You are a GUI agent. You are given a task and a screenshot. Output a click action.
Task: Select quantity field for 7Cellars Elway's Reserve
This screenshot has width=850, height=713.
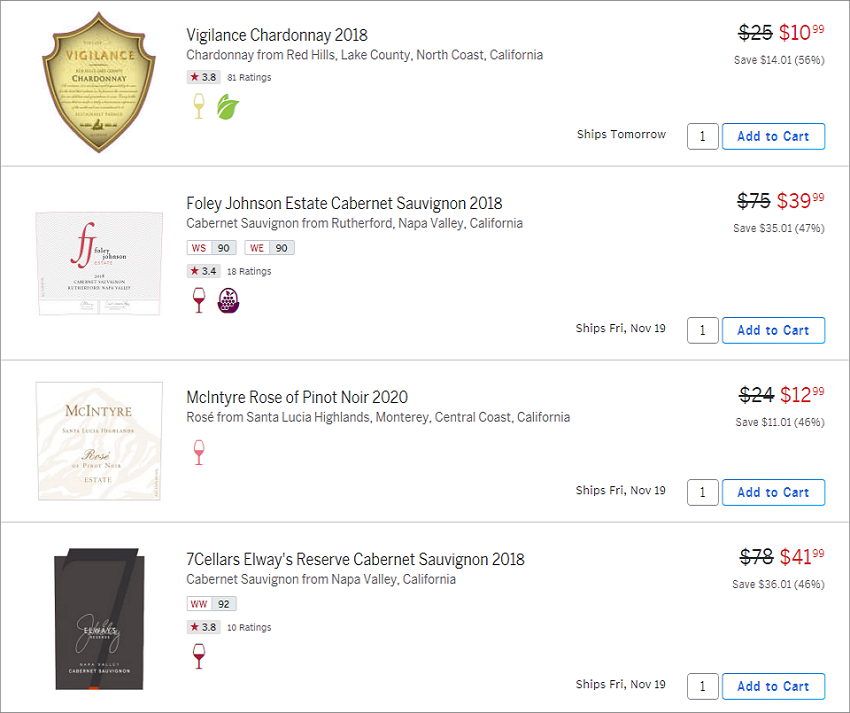pyautogui.click(x=703, y=686)
